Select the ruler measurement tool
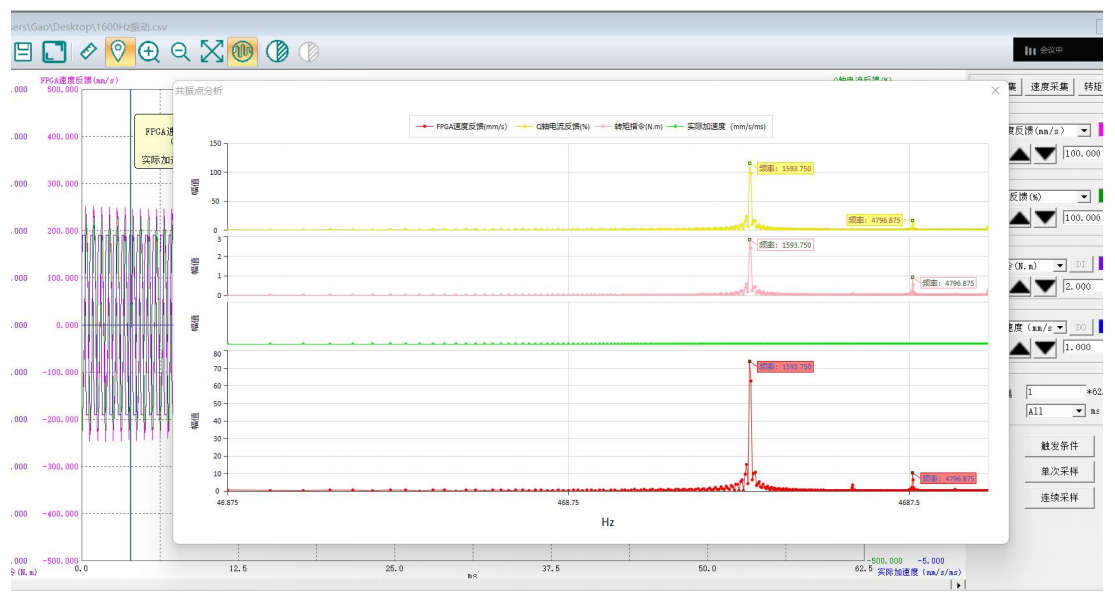Image resolution: width=1115 pixels, height=603 pixels. point(88,52)
